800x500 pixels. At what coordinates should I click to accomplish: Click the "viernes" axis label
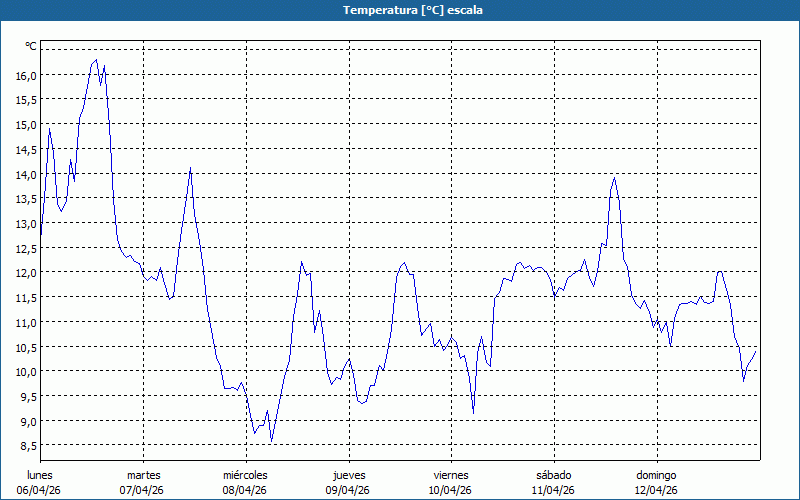451,474
